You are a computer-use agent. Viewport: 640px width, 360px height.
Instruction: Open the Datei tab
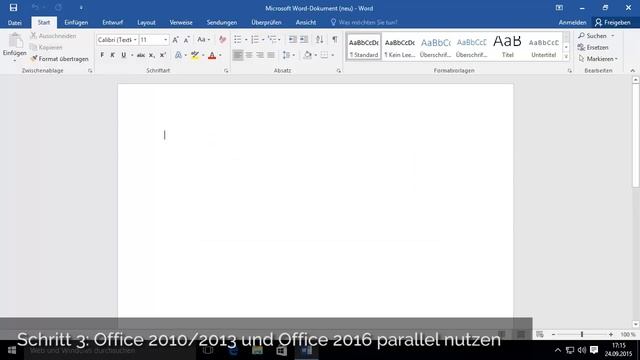15,22
